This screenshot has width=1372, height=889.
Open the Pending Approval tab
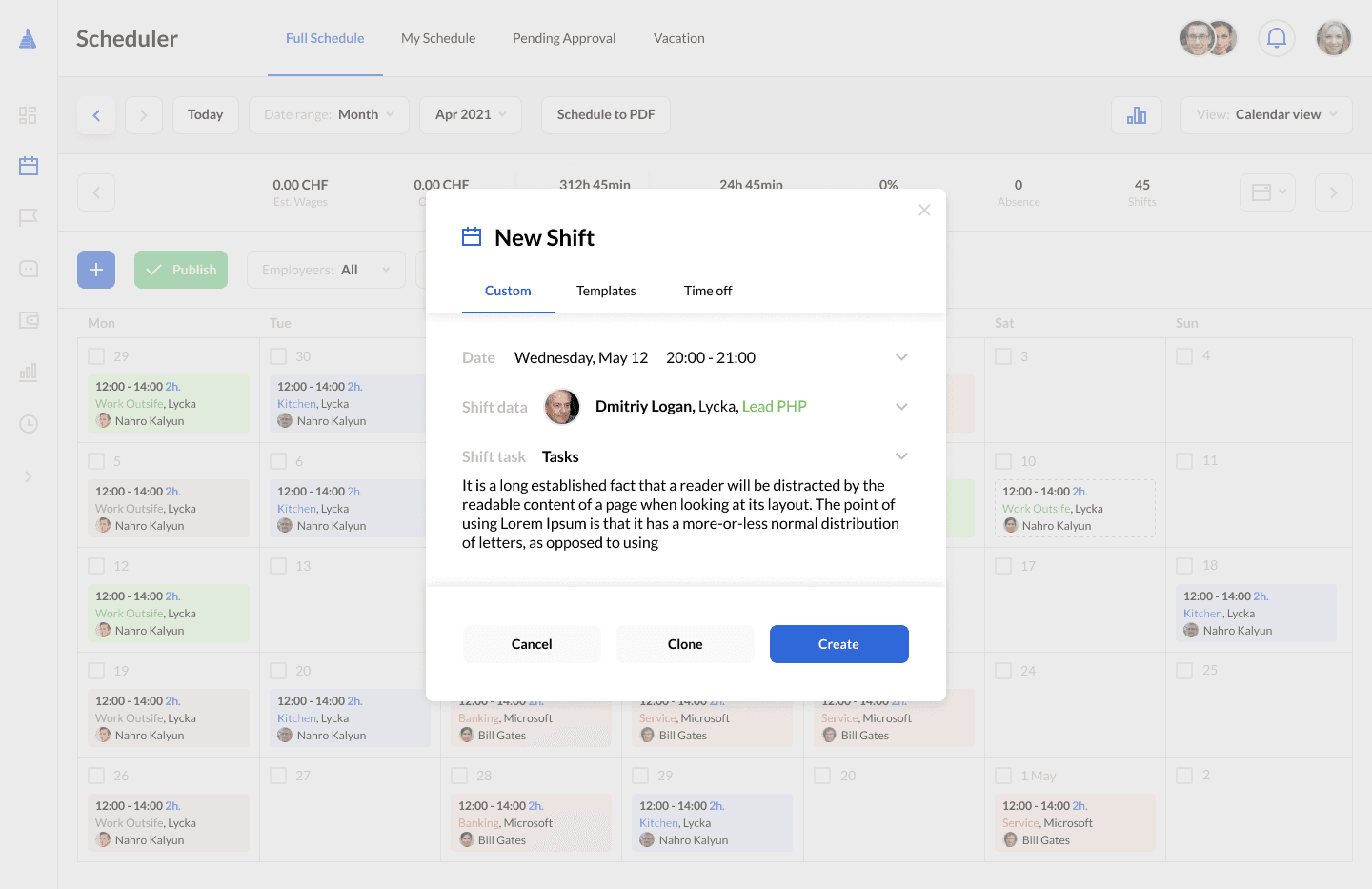click(564, 38)
